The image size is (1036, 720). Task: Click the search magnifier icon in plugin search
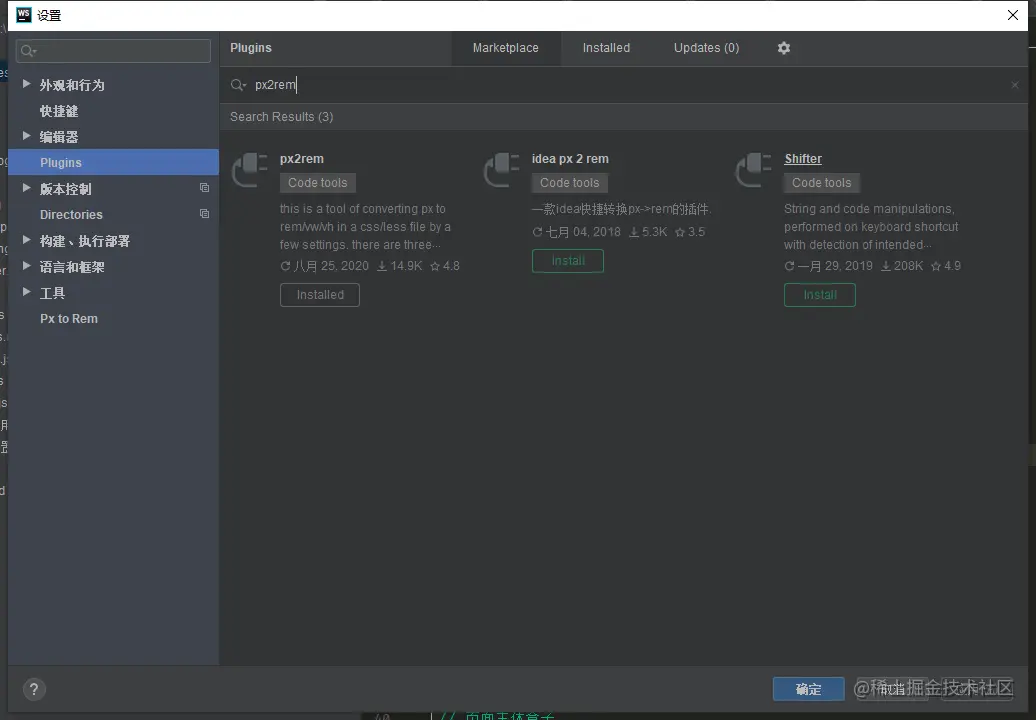click(237, 85)
